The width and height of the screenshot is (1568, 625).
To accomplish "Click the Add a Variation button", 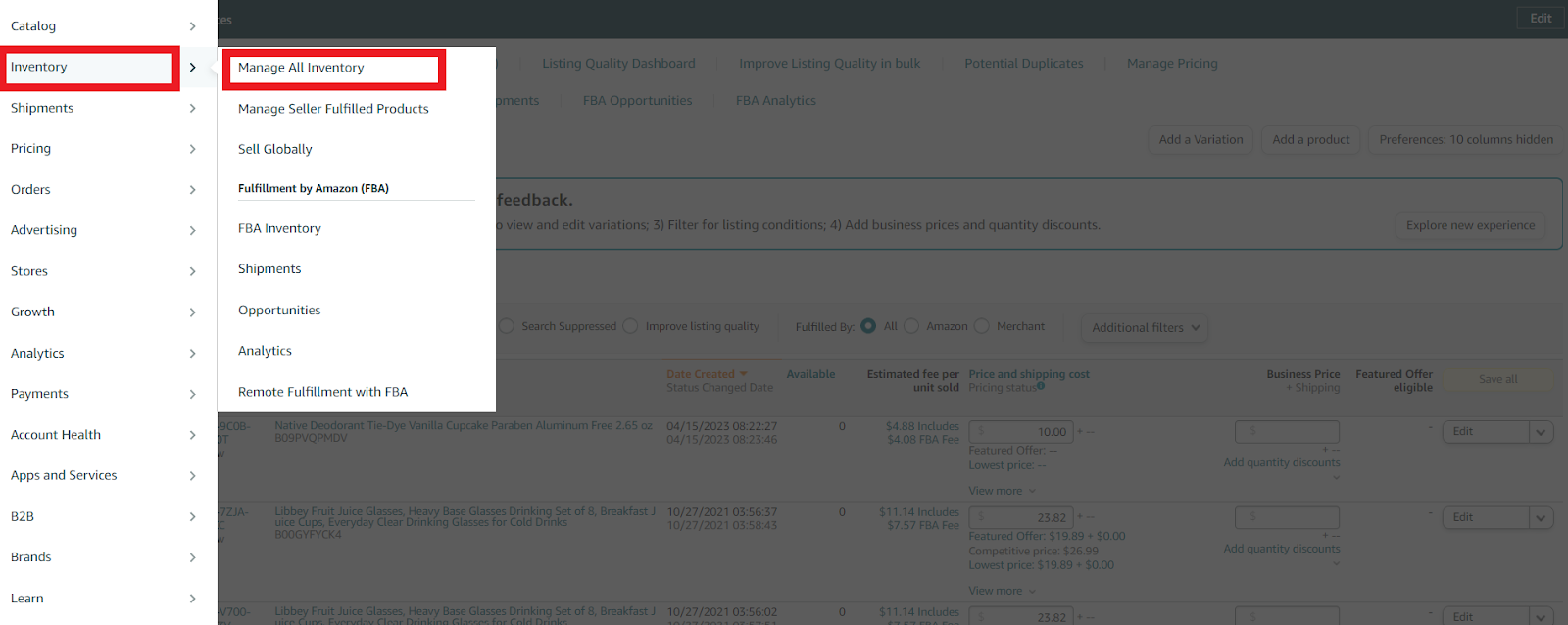I will (1200, 140).
